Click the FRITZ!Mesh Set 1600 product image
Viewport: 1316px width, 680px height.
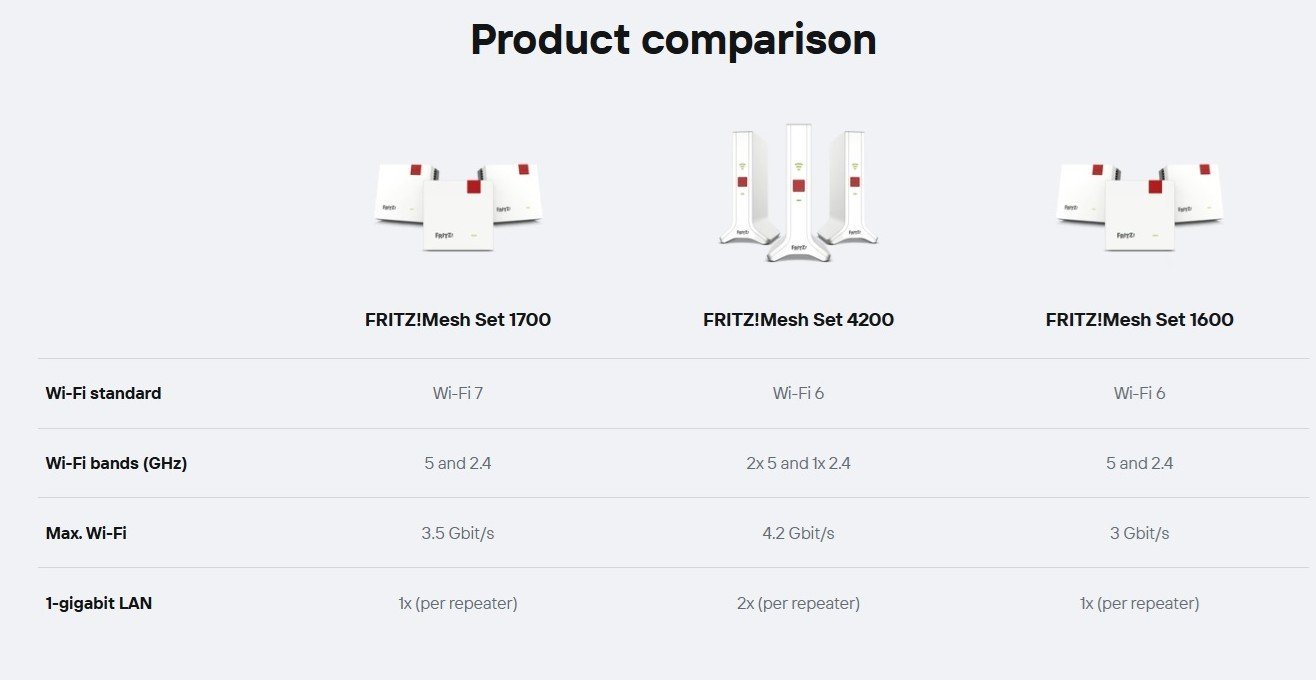point(1140,206)
